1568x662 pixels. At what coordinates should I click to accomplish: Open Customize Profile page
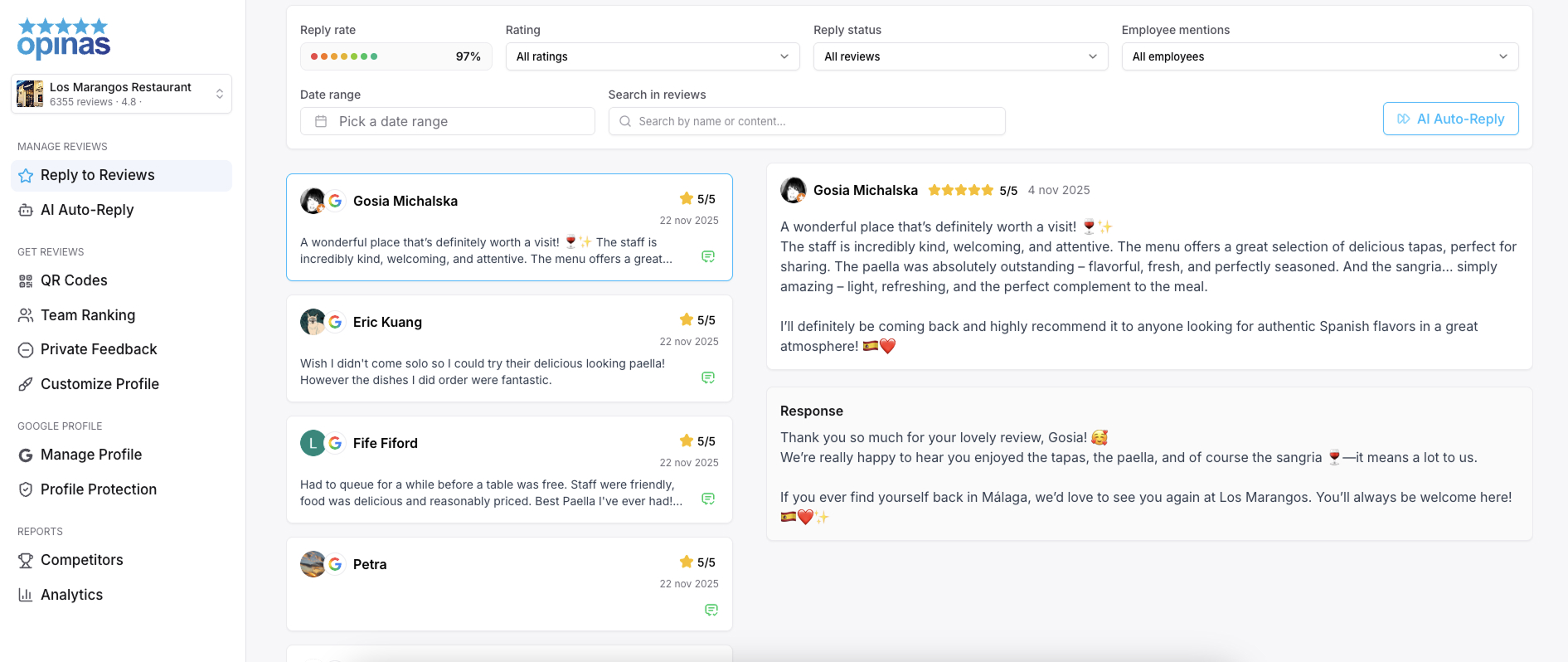(121, 384)
